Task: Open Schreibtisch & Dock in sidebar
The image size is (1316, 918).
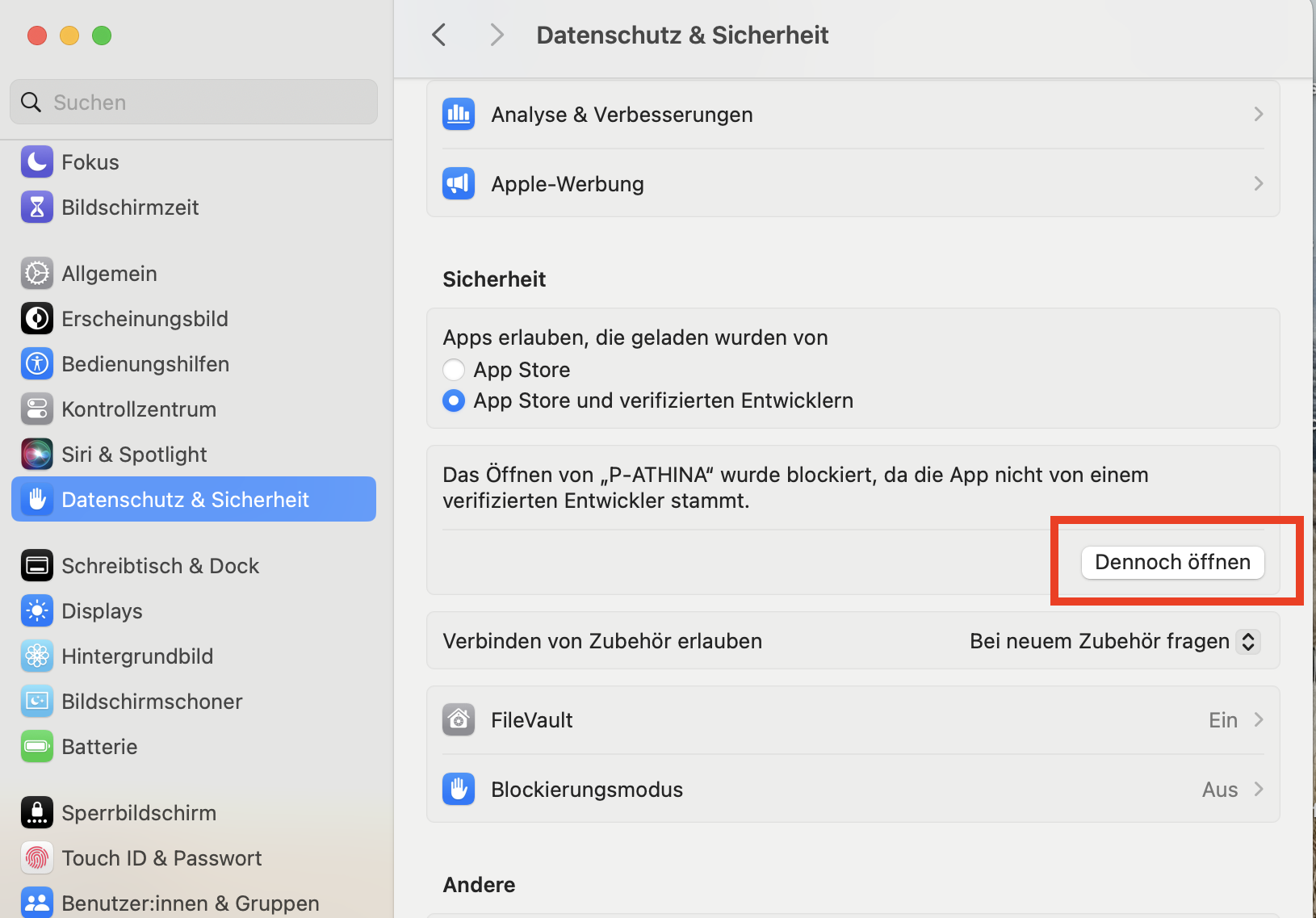Action: click(x=160, y=566)
